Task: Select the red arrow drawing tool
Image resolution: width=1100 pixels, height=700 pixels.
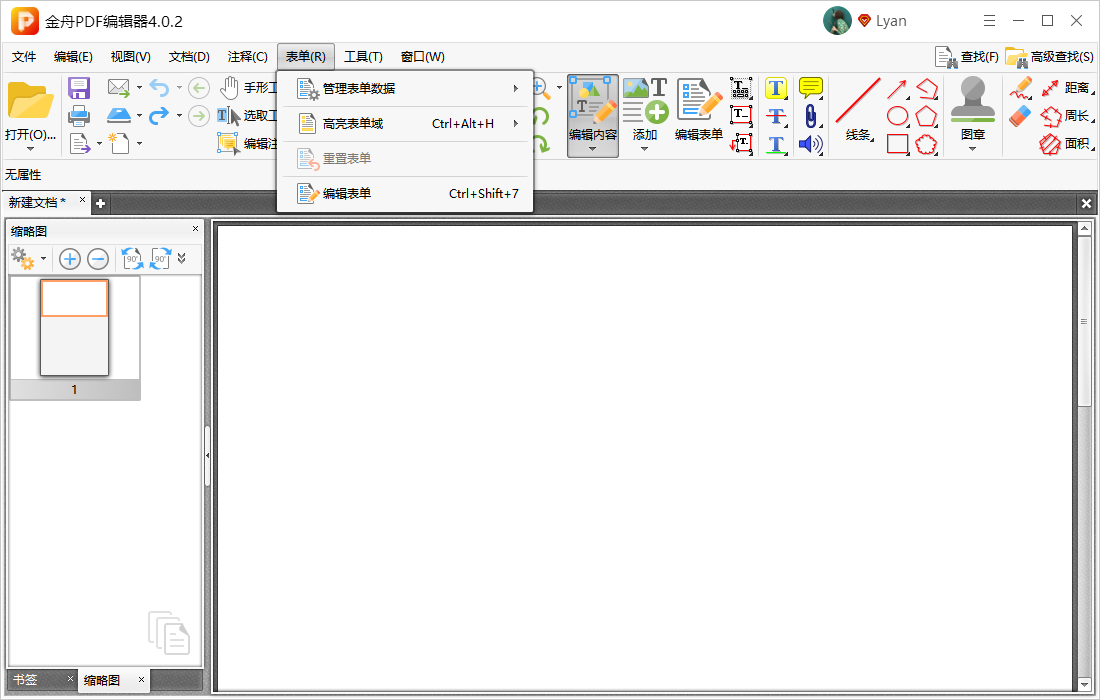Action: pyautogui.click(x=897, y=88)
